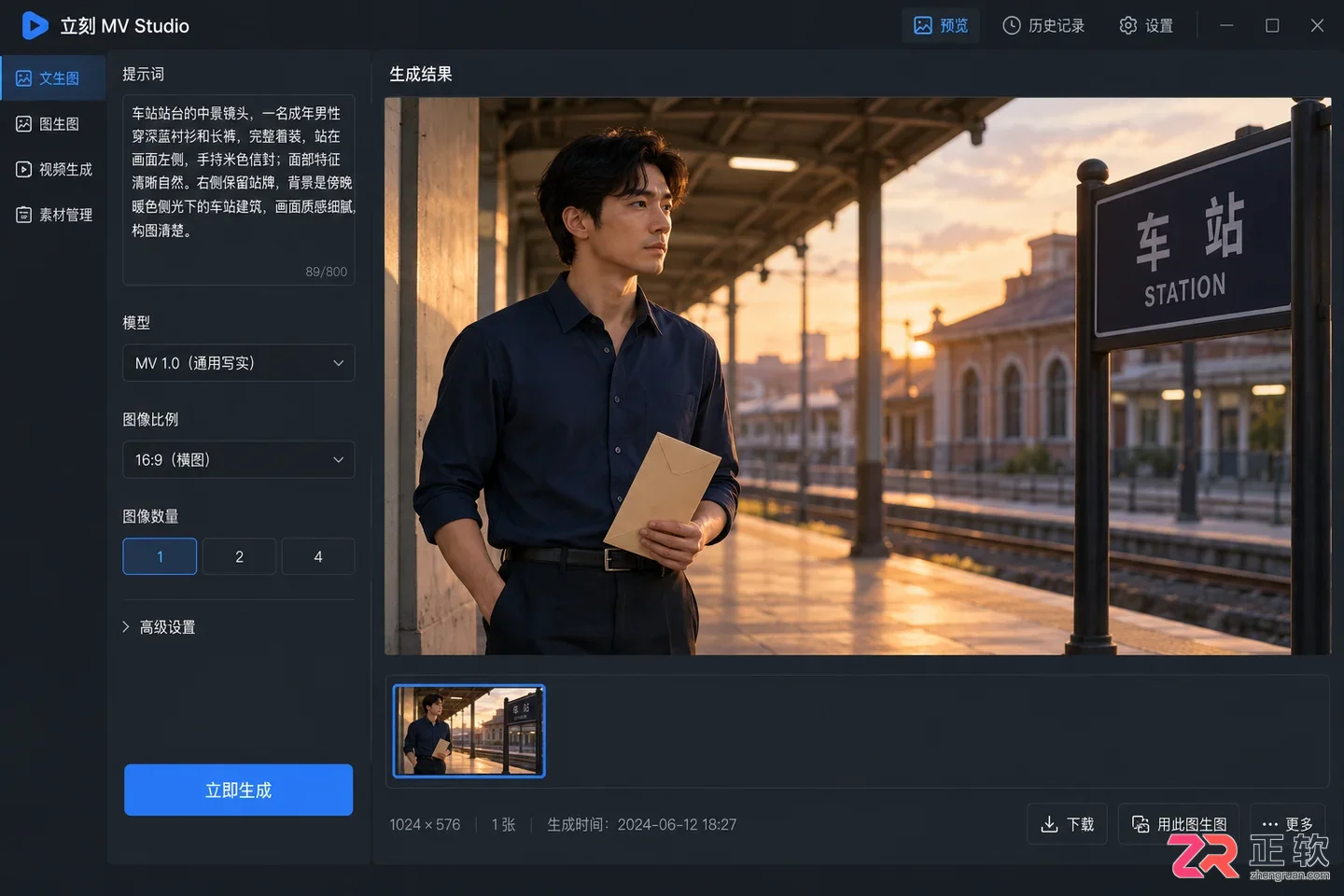Select the 文生图 sidebar tab

[53, 78]
